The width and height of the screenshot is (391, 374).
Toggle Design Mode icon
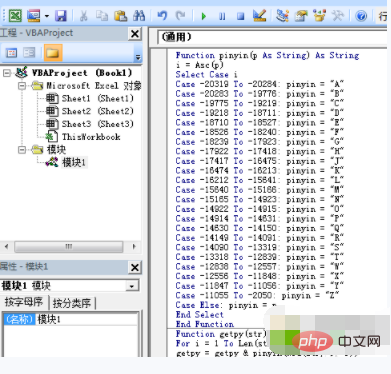point(259,15)
